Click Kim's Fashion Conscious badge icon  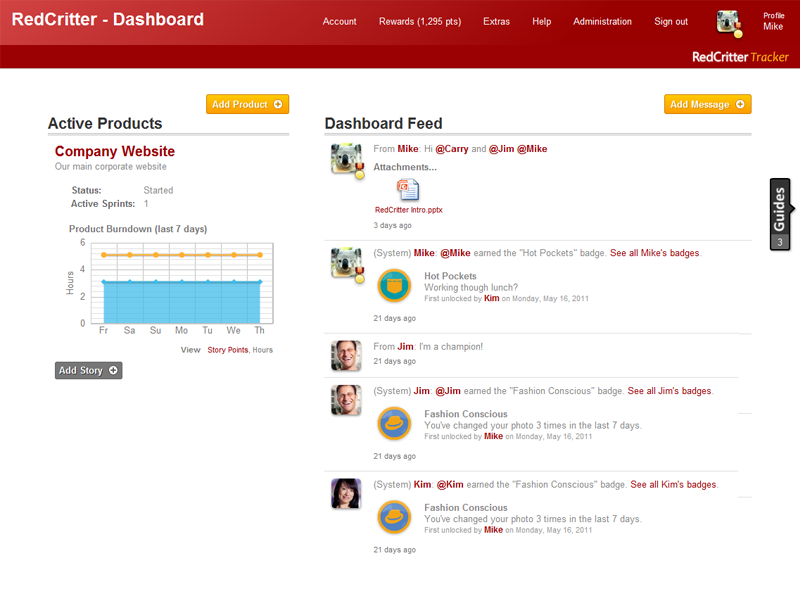(394, 517)
